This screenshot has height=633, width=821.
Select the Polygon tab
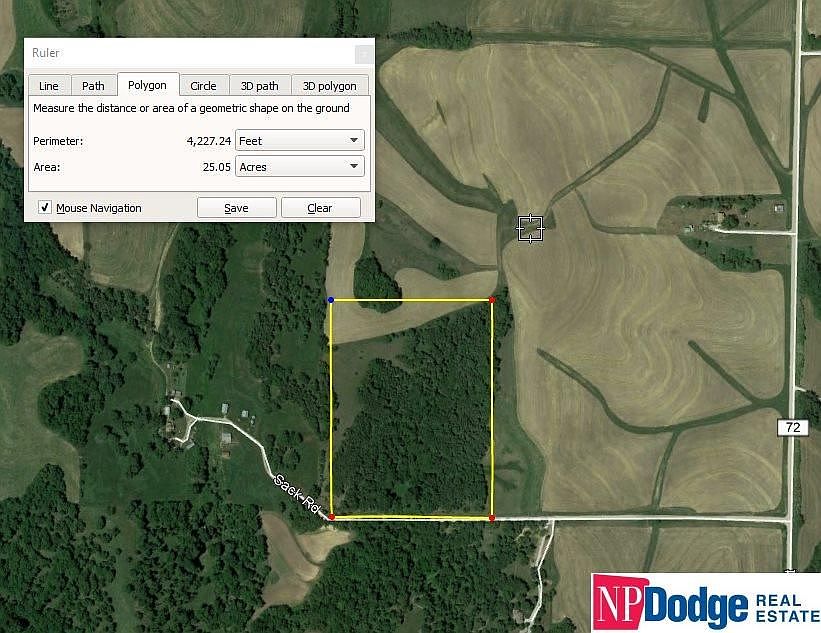[x=148, y=85]
